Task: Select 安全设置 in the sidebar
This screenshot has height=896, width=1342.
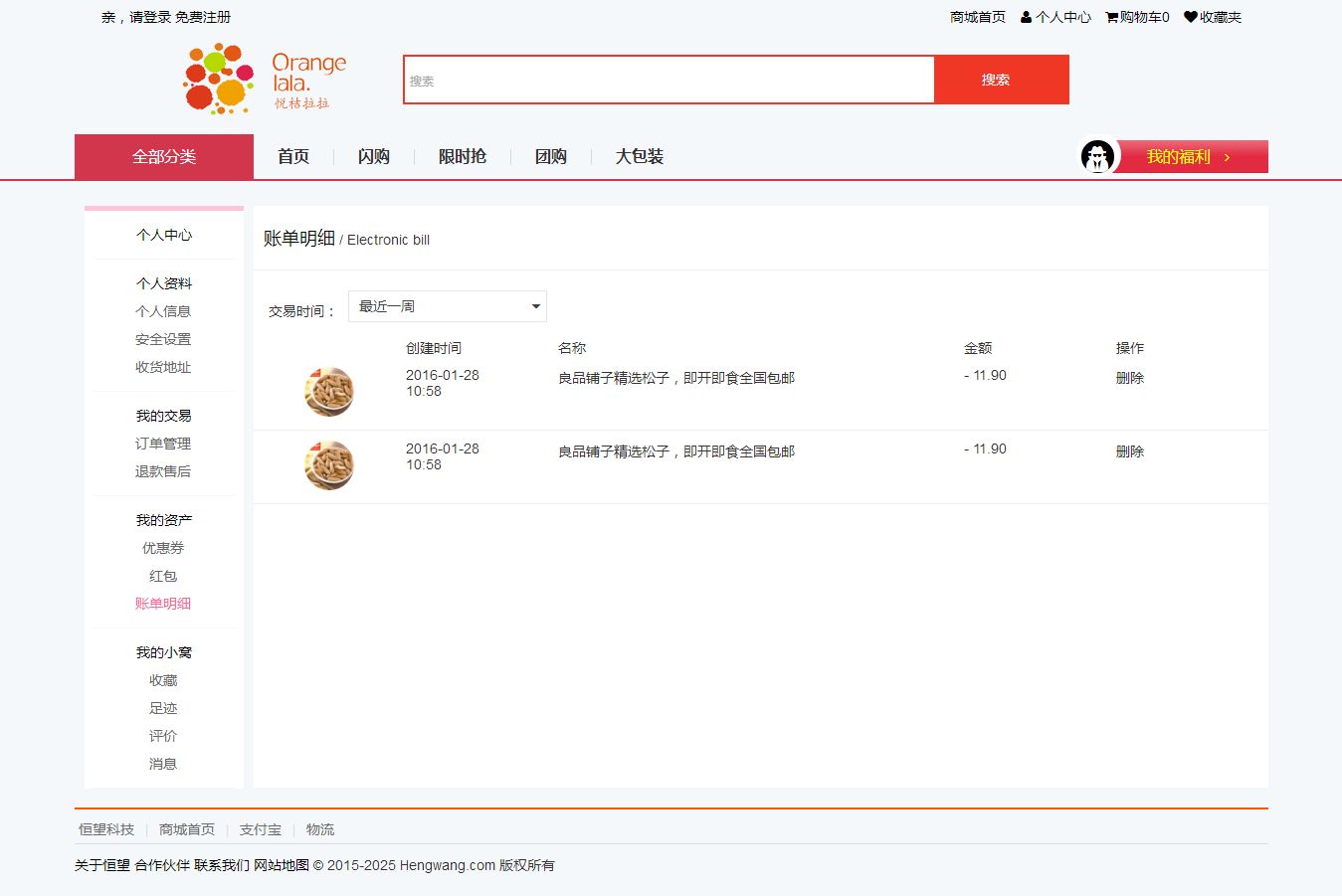Action: [x=163, y=339]
